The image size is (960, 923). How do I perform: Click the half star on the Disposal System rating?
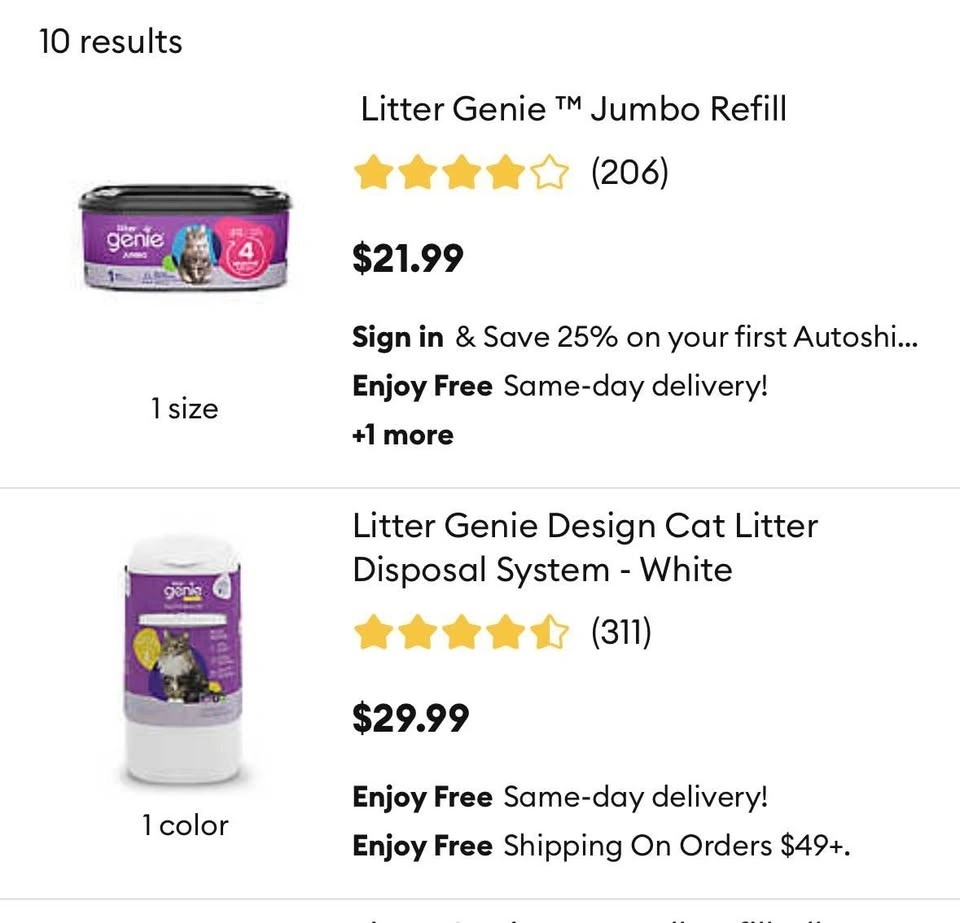coord(550,632)
